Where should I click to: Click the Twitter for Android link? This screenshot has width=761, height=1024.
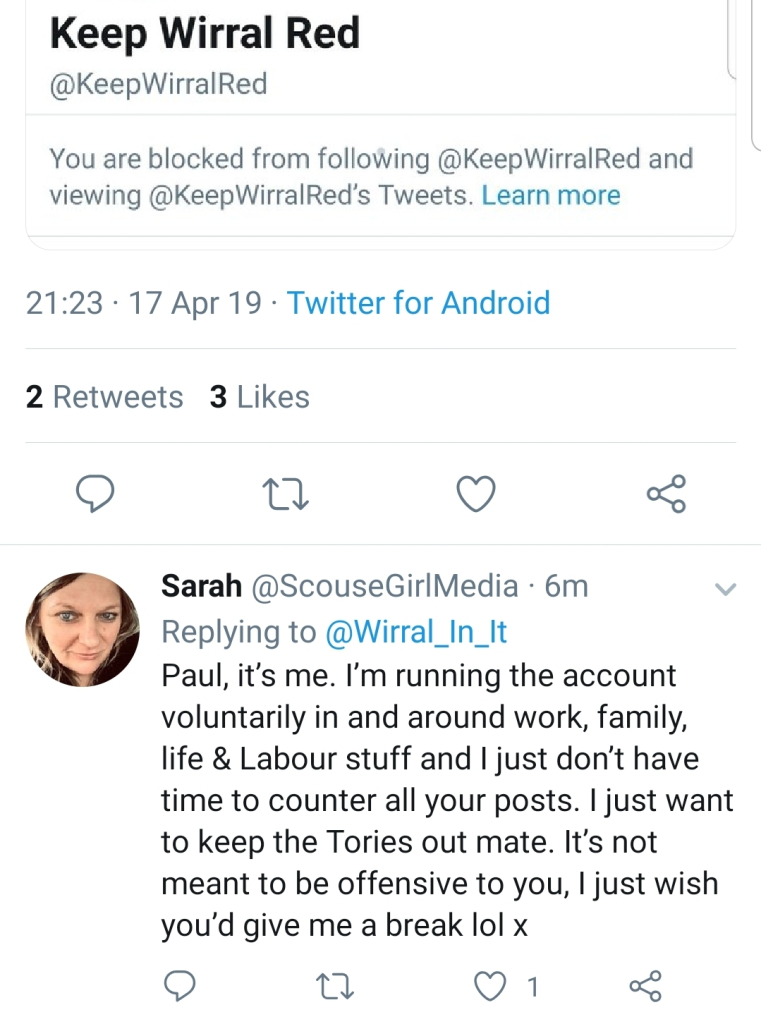click(x=418, y=302)
